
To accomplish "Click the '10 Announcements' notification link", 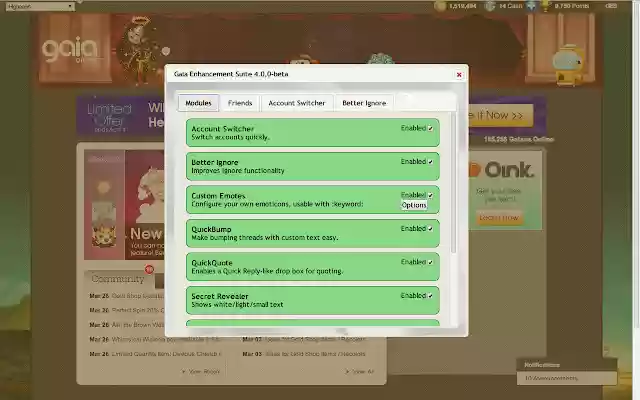I will [551, 378].
